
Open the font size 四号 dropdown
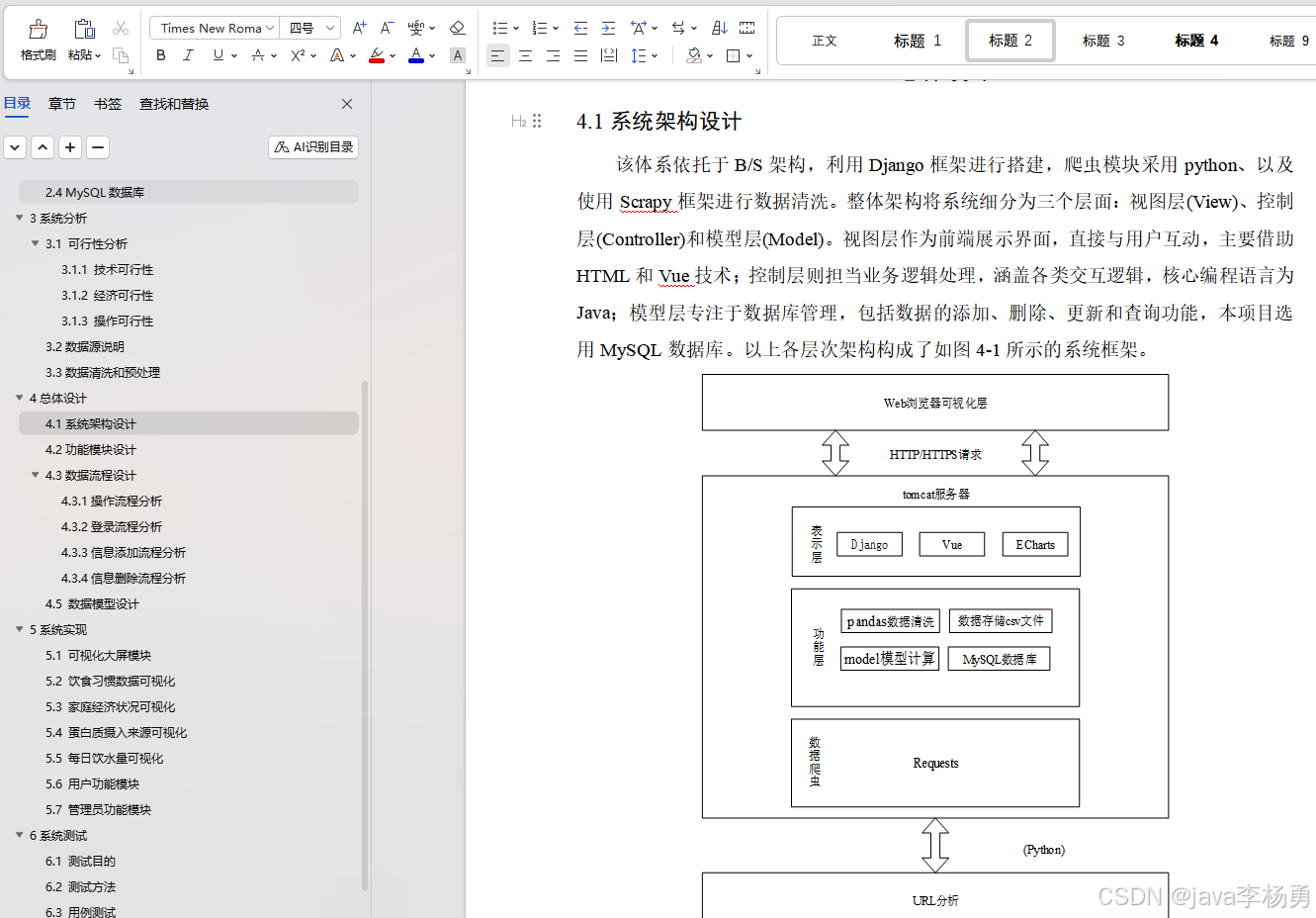click(x=329, y=28)
